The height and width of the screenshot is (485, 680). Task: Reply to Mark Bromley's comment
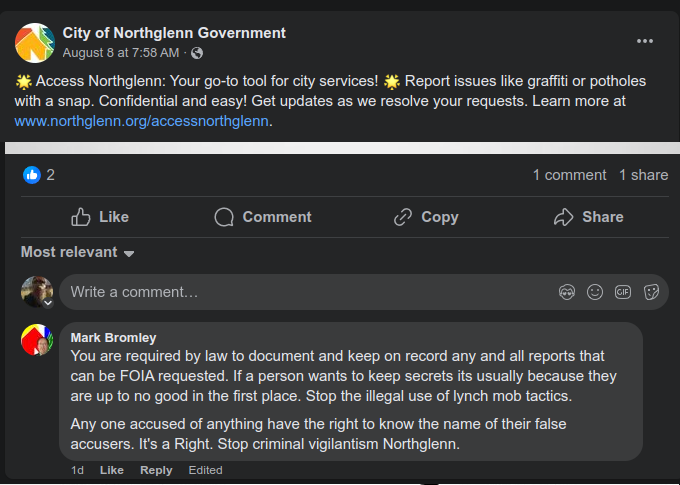[x=156, y=470]
